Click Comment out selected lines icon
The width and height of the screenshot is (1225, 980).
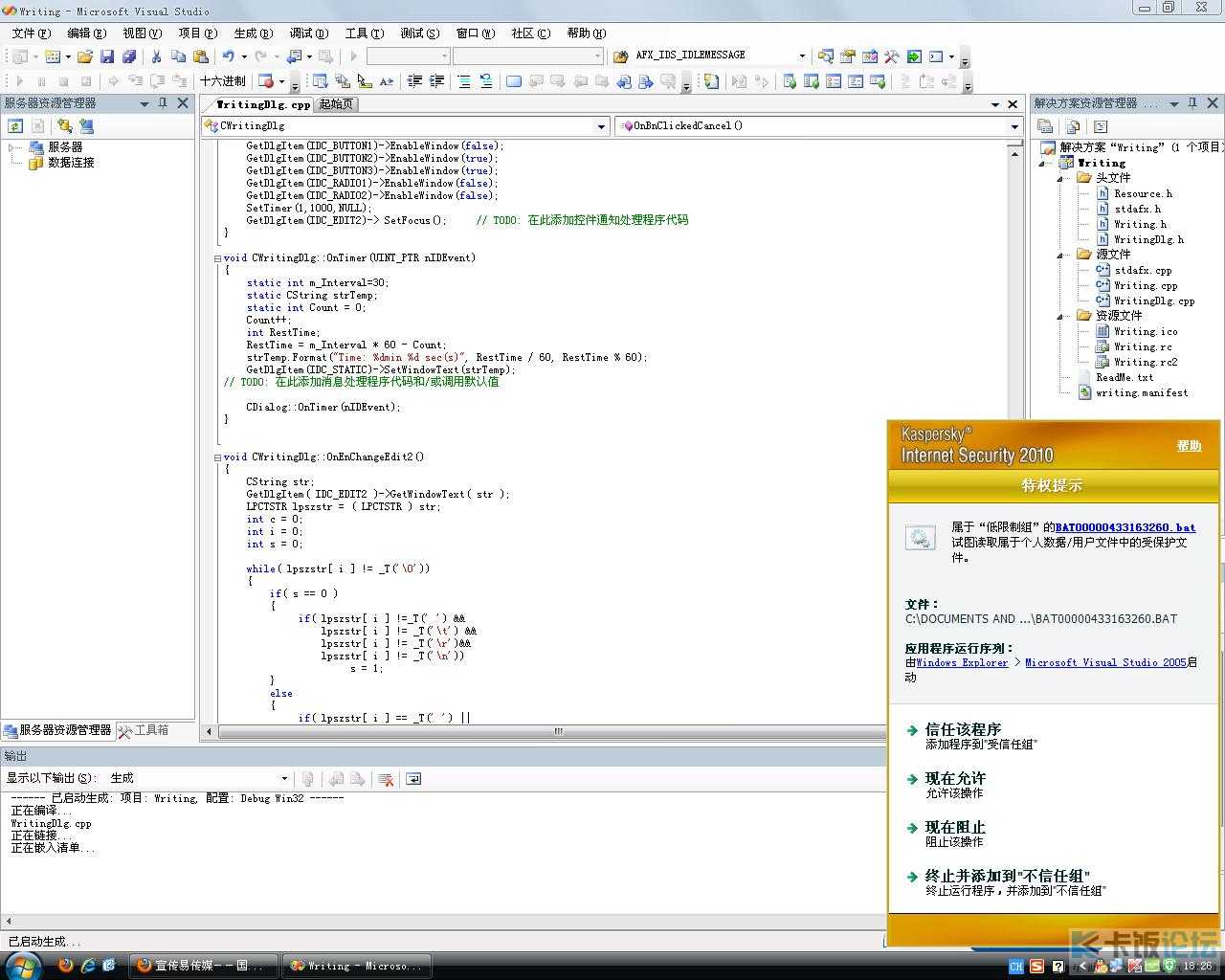coord(464,81)
